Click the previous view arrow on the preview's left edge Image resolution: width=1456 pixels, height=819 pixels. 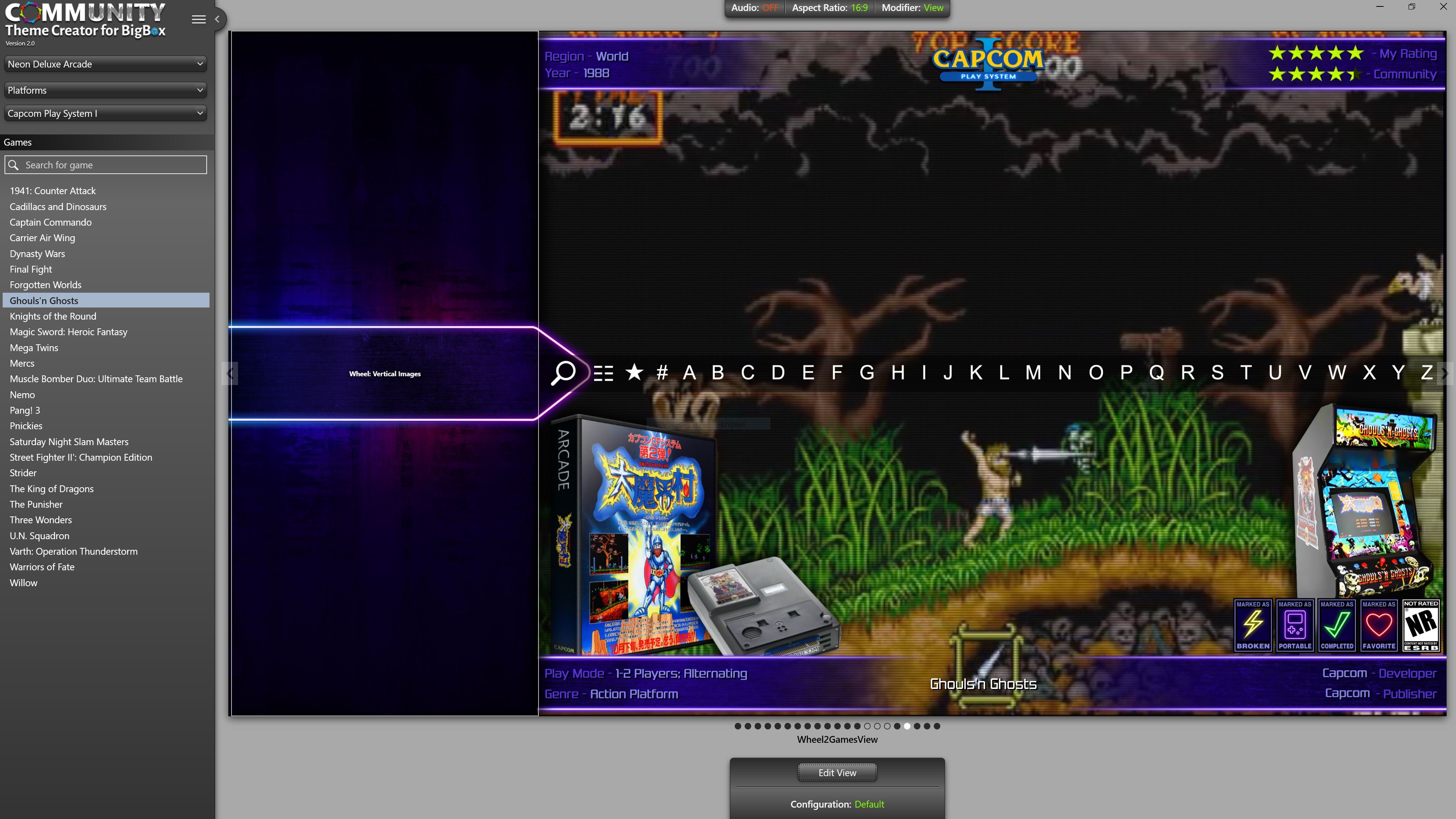click(230, 373)
